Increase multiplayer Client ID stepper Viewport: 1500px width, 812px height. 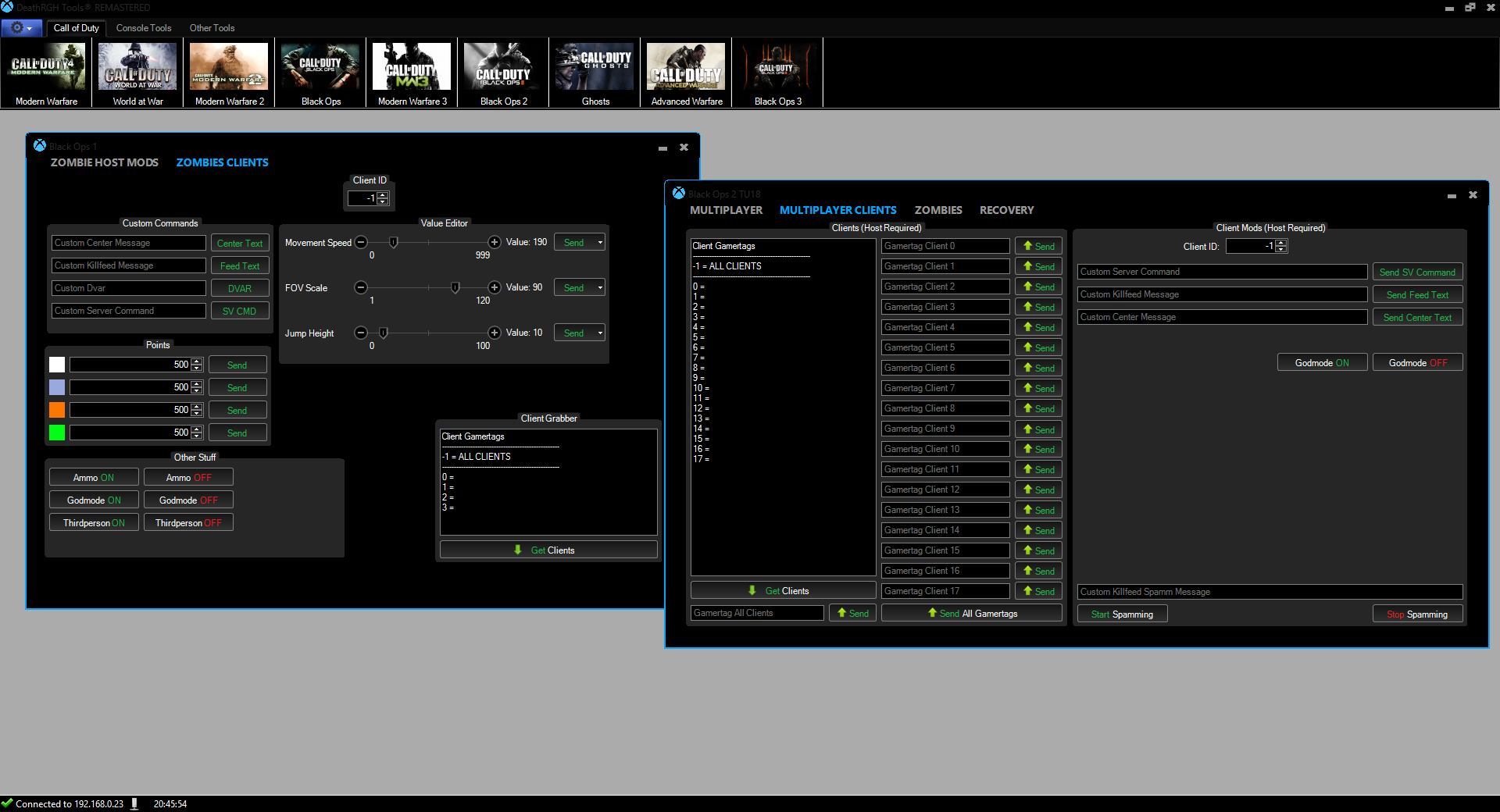point(1280,244)
